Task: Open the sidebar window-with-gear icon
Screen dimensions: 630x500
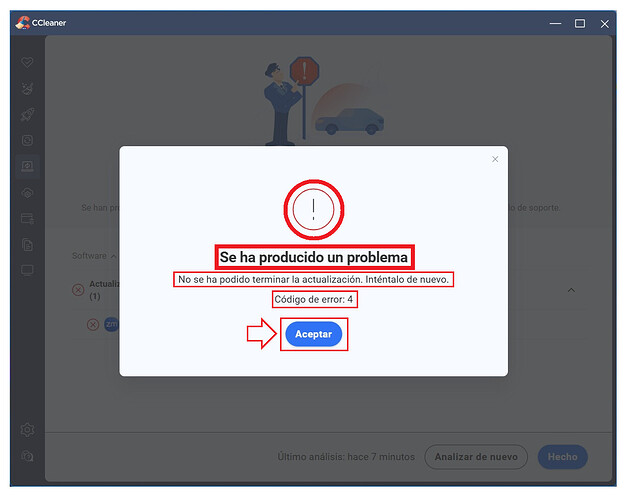Action: point(27,219)
